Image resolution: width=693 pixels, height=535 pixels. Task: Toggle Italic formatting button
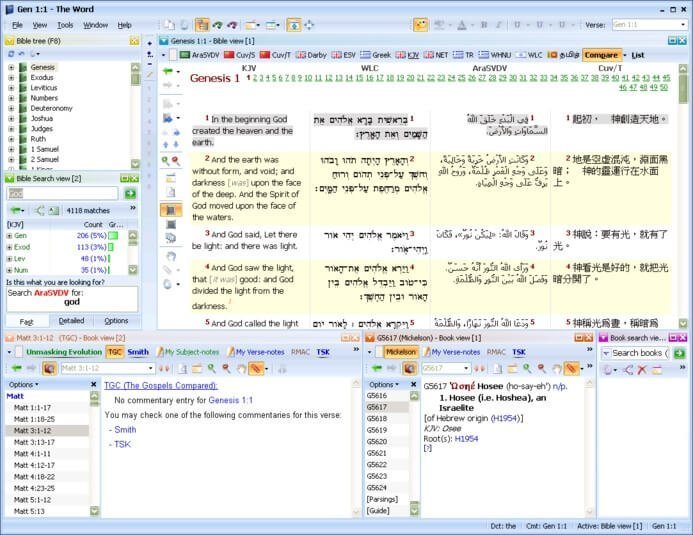point(499,25)
